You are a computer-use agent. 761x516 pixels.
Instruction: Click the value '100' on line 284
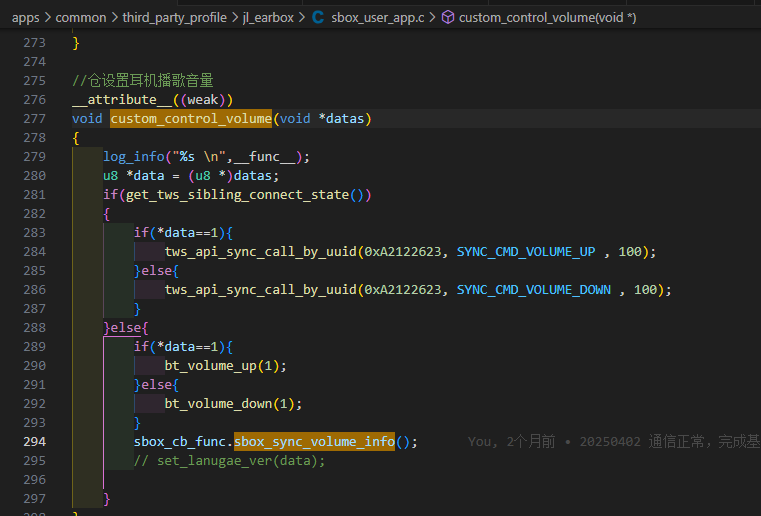[630, 252]
